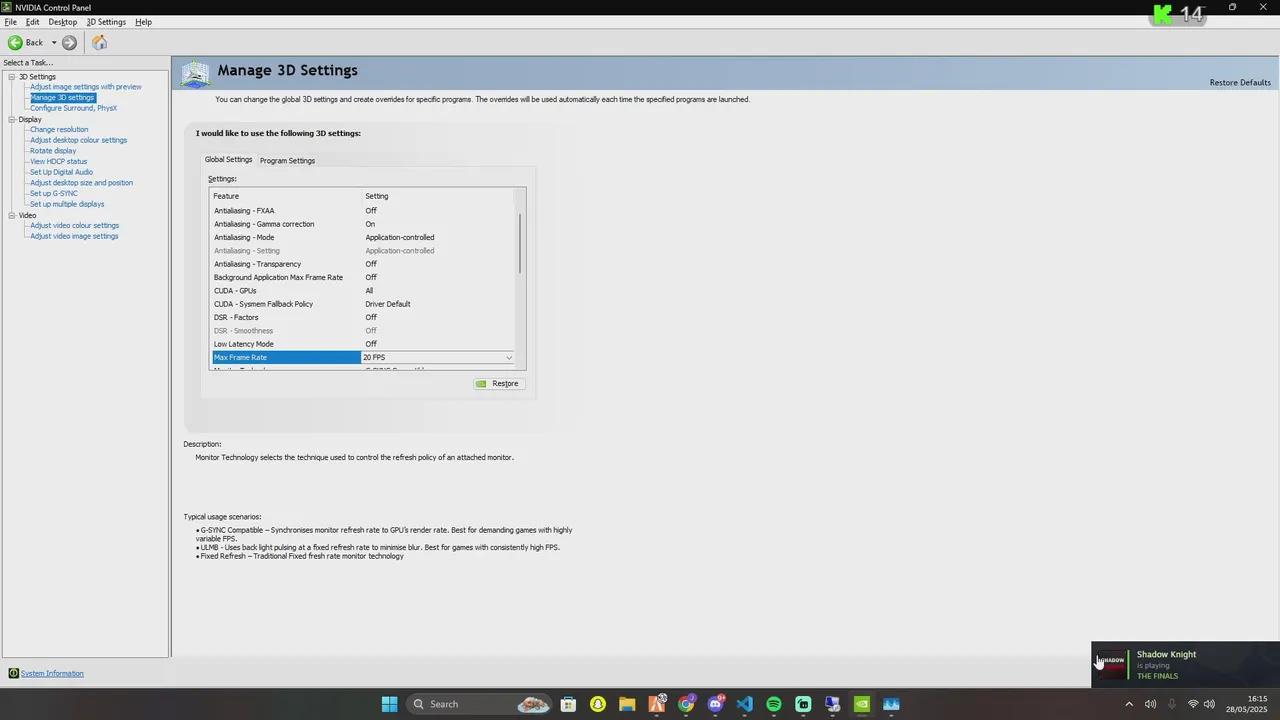
Task: Open the Back button history dropdown arrow
Action: 54,42
